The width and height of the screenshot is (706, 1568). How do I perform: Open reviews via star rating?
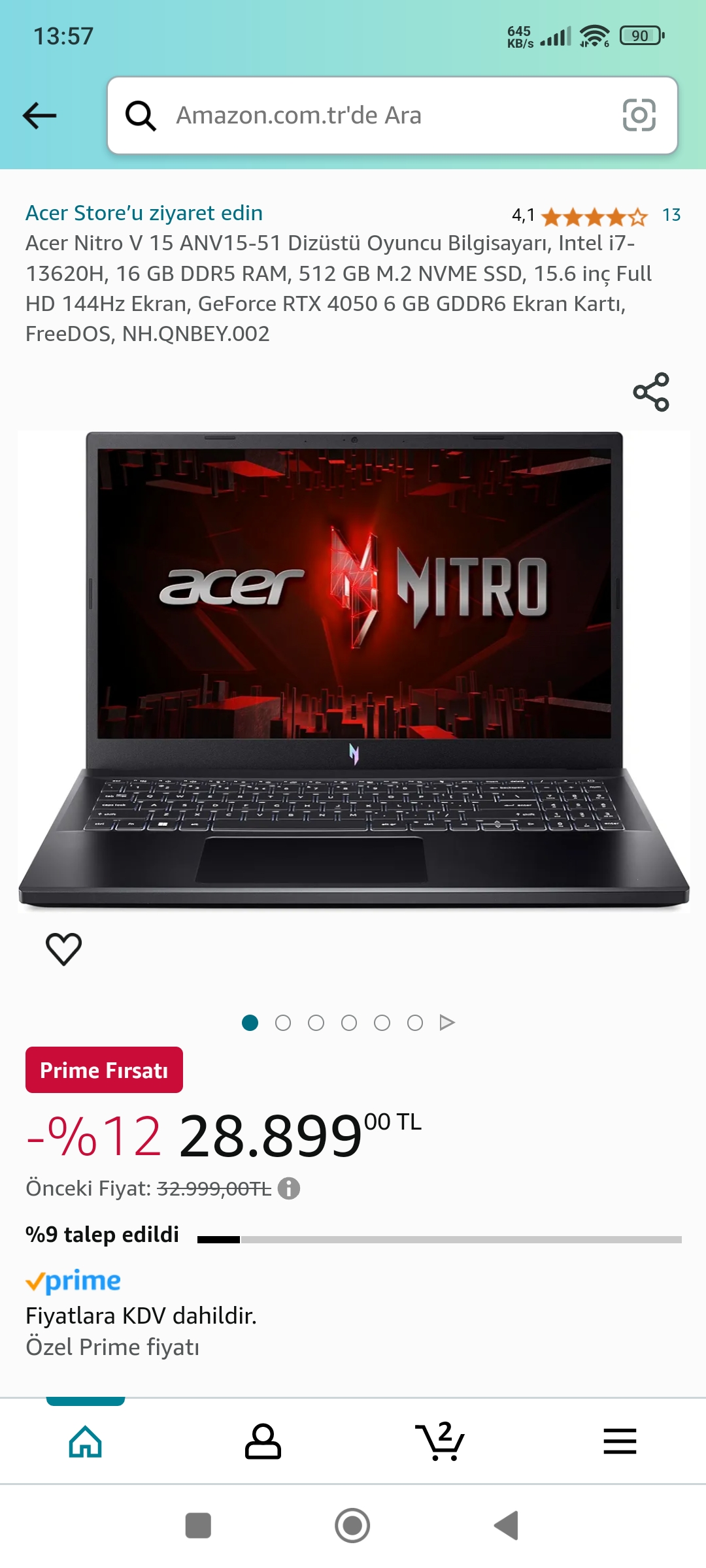(x=594, y=216)
